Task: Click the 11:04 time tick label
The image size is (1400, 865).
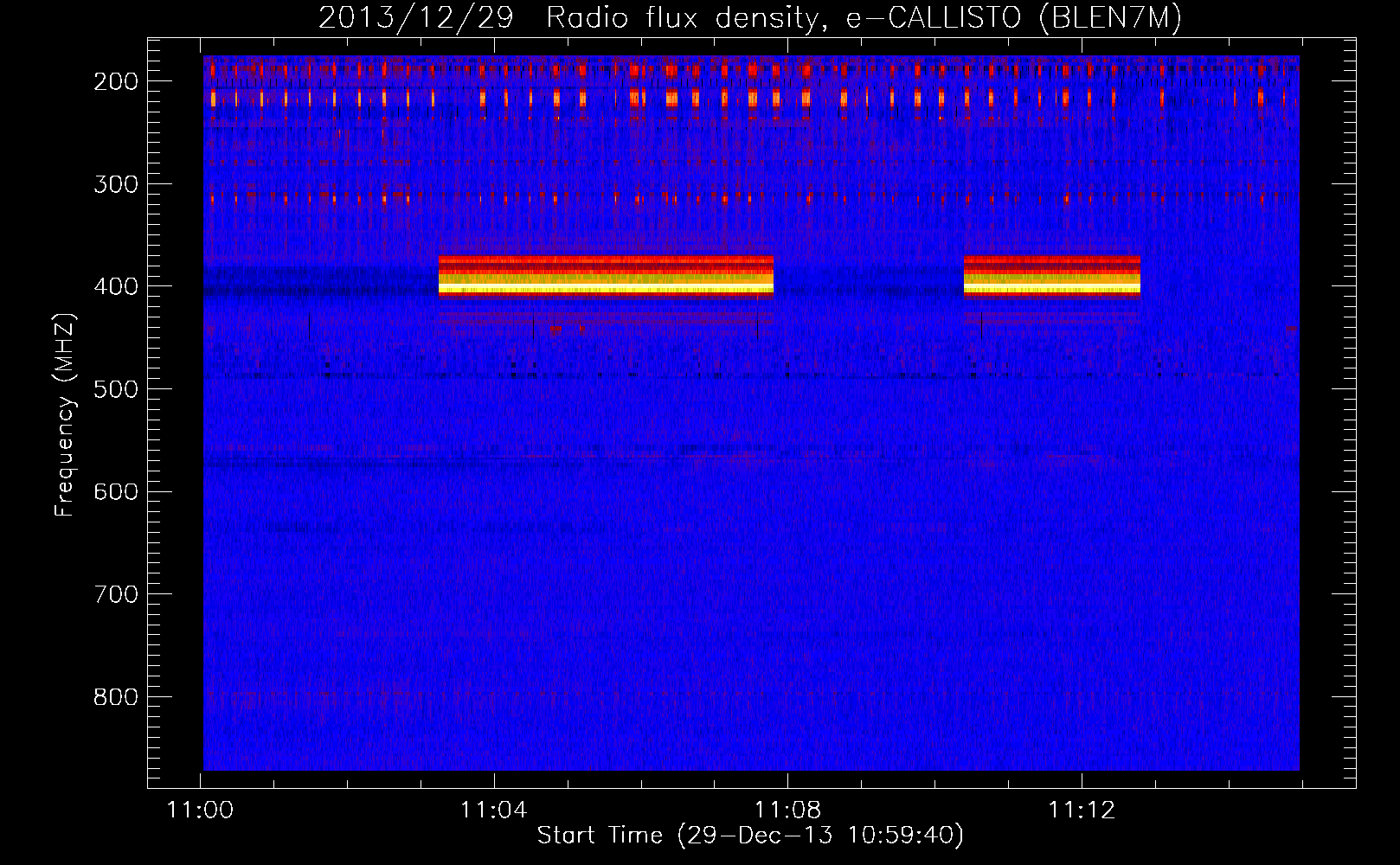Action: pyautogui.click(x=494, y=811)
